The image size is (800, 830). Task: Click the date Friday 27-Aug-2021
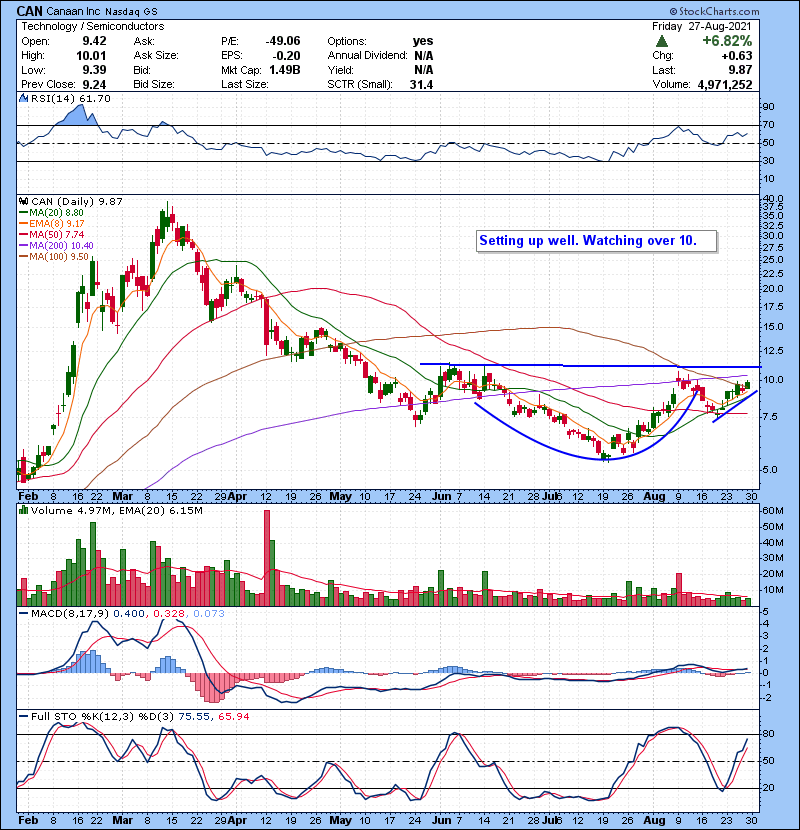click(x=702, y=26)
